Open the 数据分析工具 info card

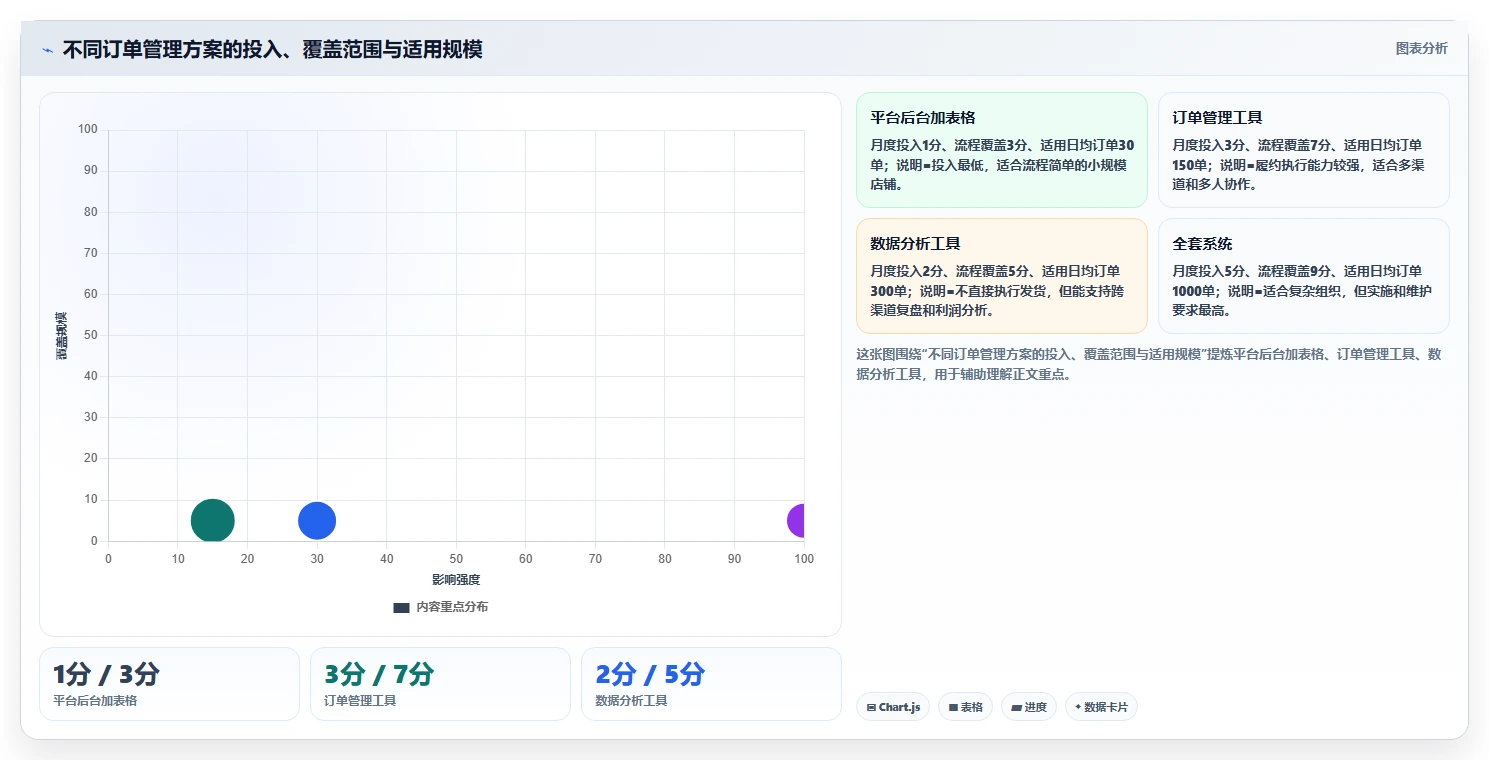click(1002, 276)
